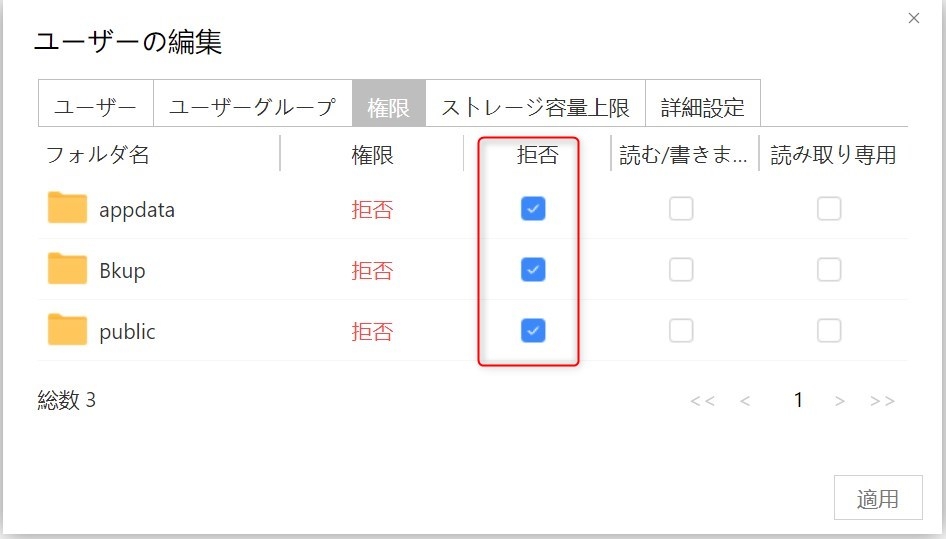Image resolution: width=946 pixels, height=539 pixels.
Task: Click the public folder icon
Action: point(68,331)
